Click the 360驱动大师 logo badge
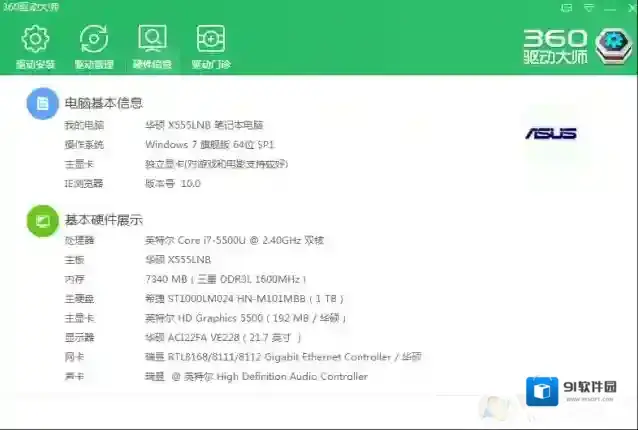The image size is (638, 430). 610,44
